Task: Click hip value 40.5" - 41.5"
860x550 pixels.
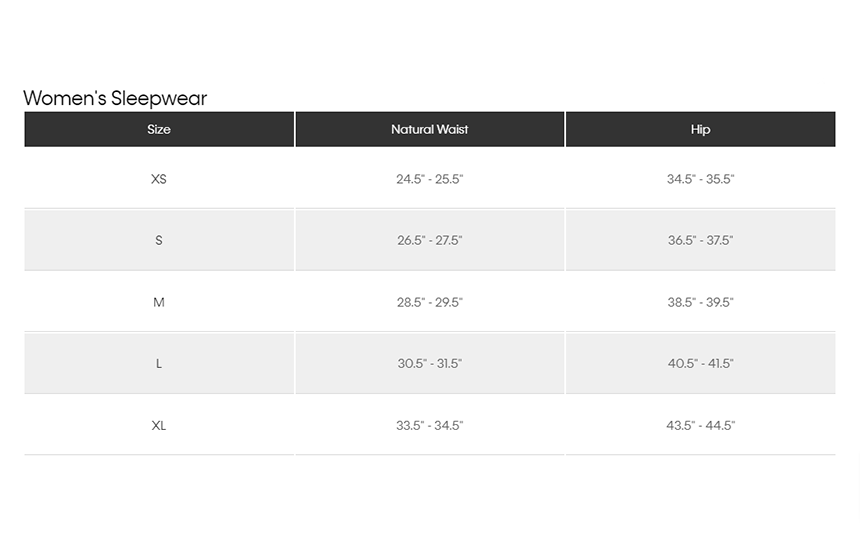Action: 700,364
